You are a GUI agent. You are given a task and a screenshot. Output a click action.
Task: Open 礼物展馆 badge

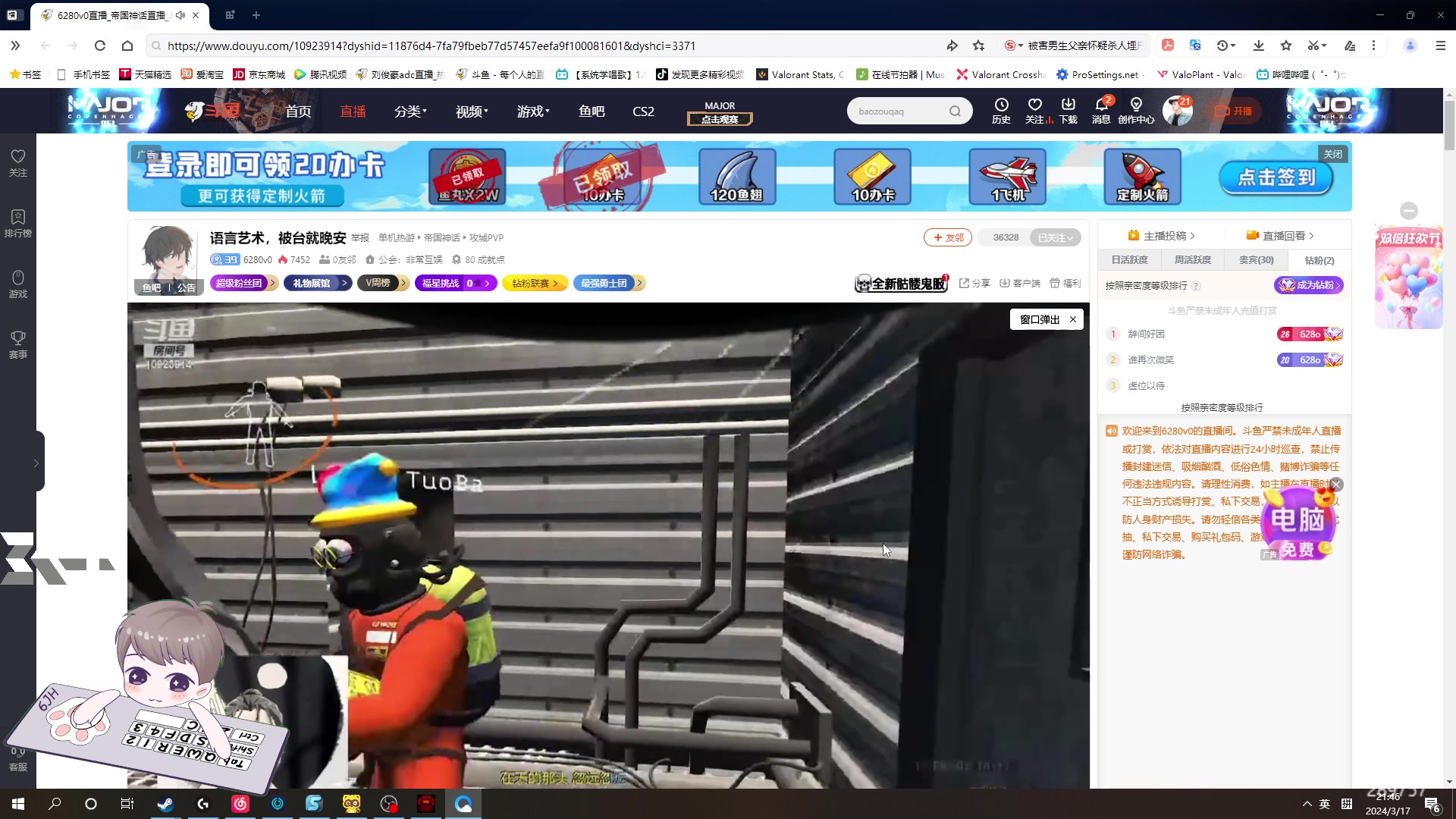click(318, 283)
